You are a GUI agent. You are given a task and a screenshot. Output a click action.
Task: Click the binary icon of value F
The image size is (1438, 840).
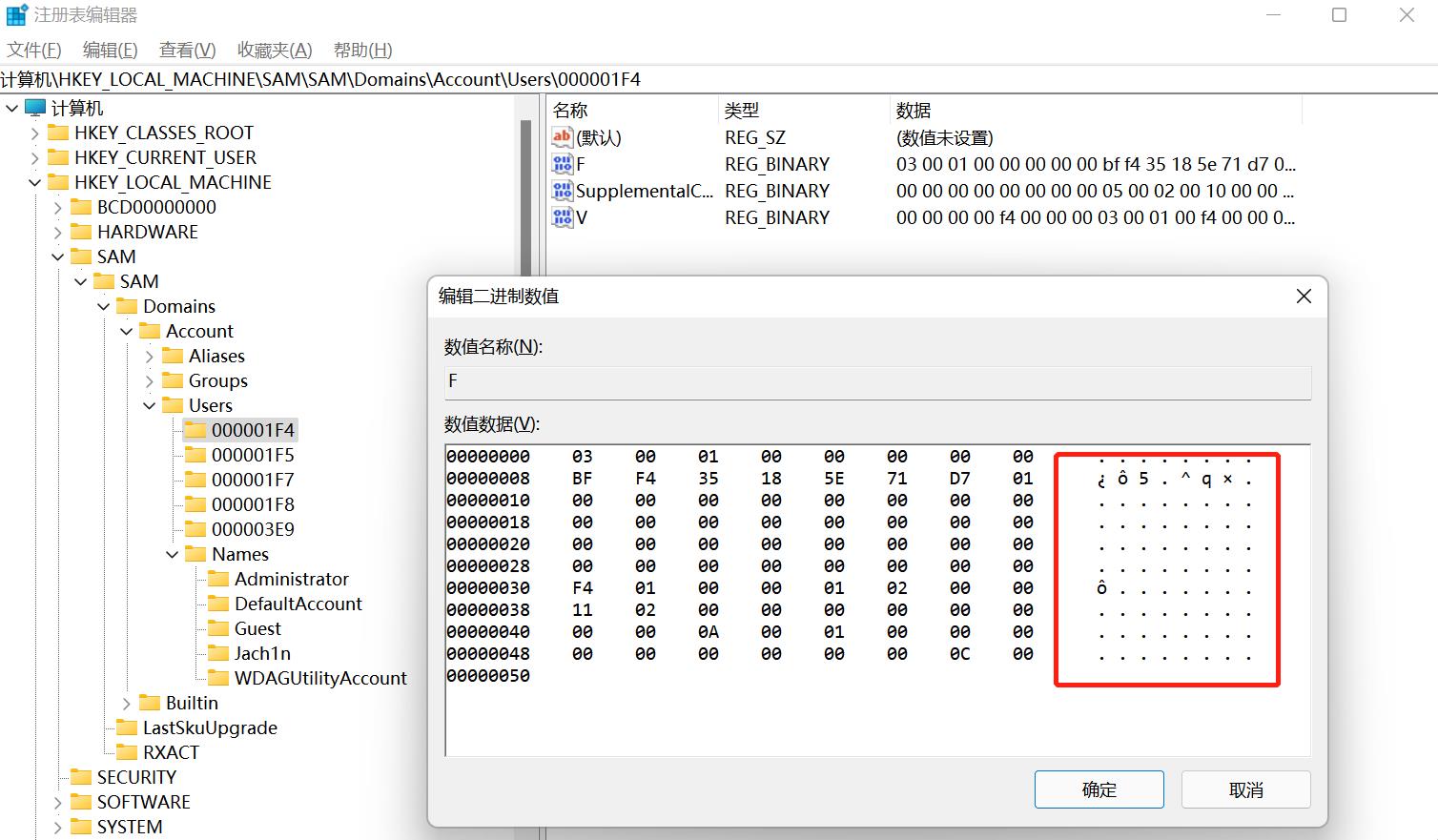pos(563,164)
